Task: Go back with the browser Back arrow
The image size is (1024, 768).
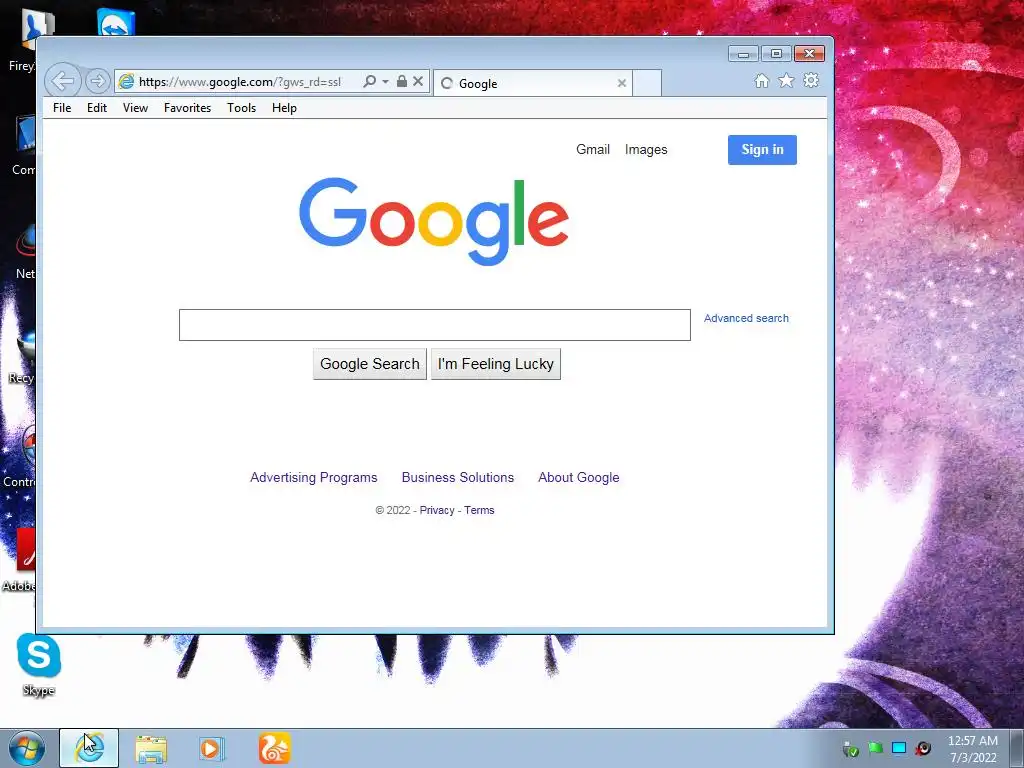Action: [63, 82]
